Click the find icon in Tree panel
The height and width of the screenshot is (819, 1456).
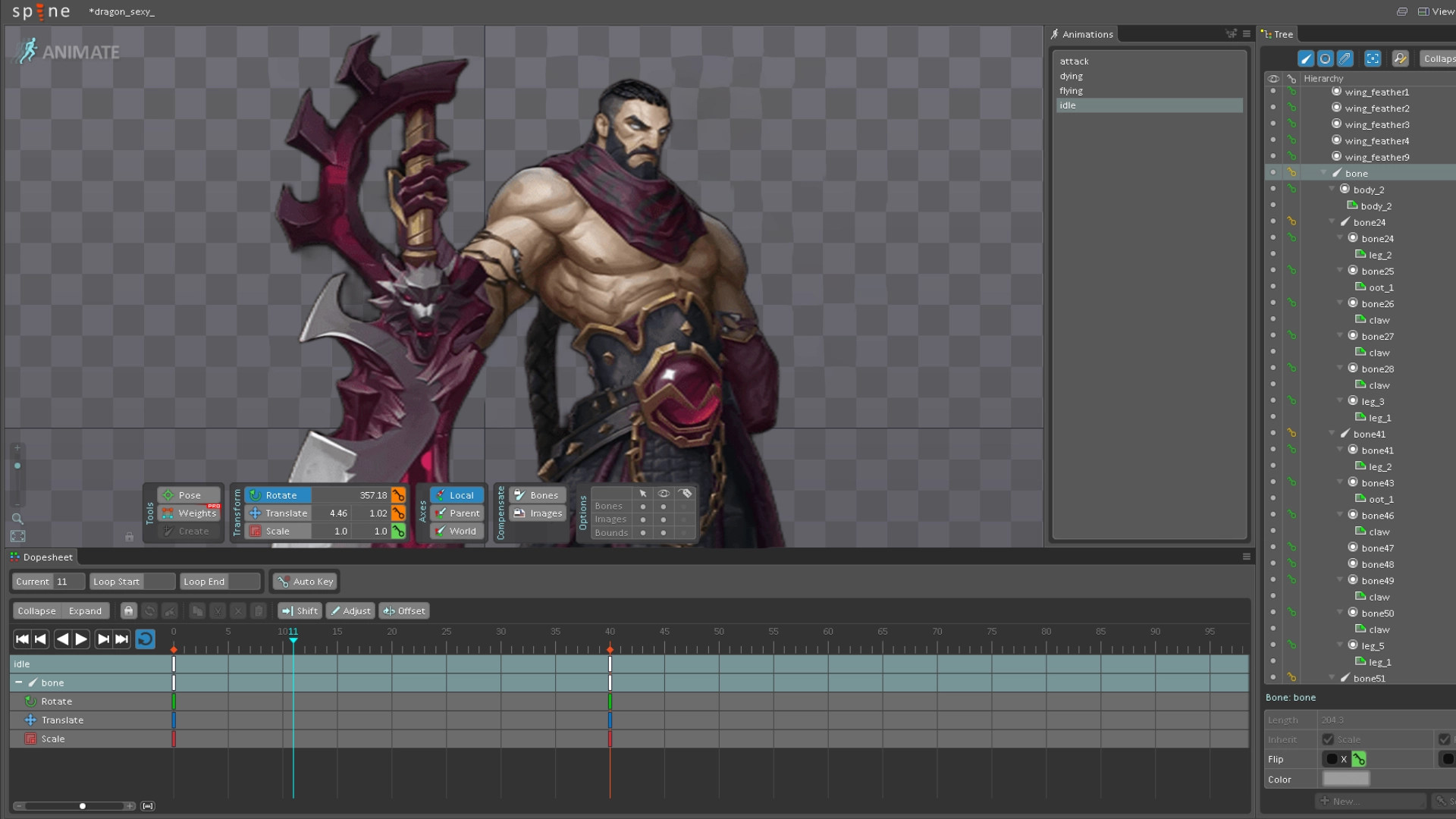[1401, 58]
